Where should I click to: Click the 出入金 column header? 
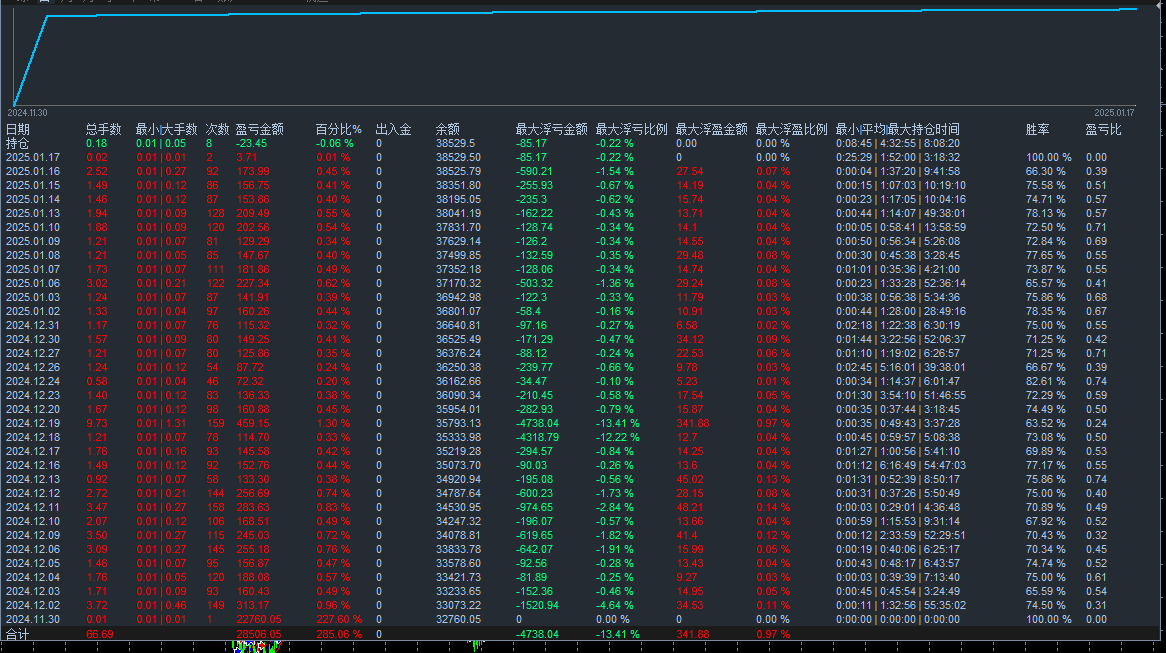pyautogui.click(x=393, y=129)
